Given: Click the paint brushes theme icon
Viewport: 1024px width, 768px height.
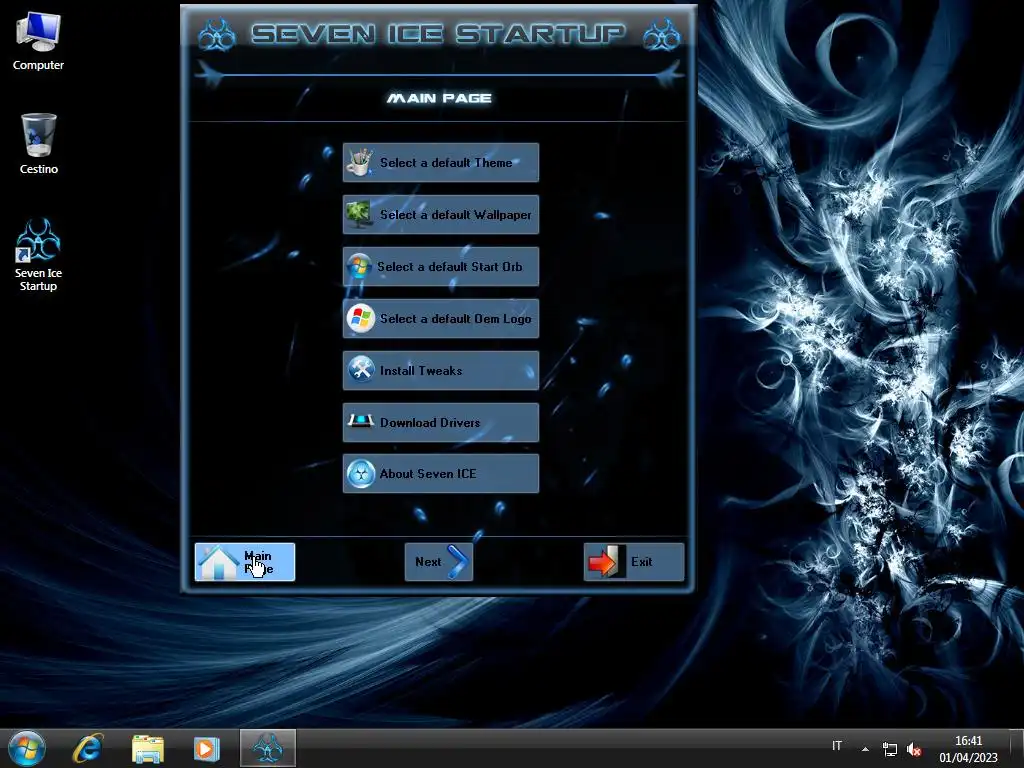Looking at the screenshot, I should 360,163.
